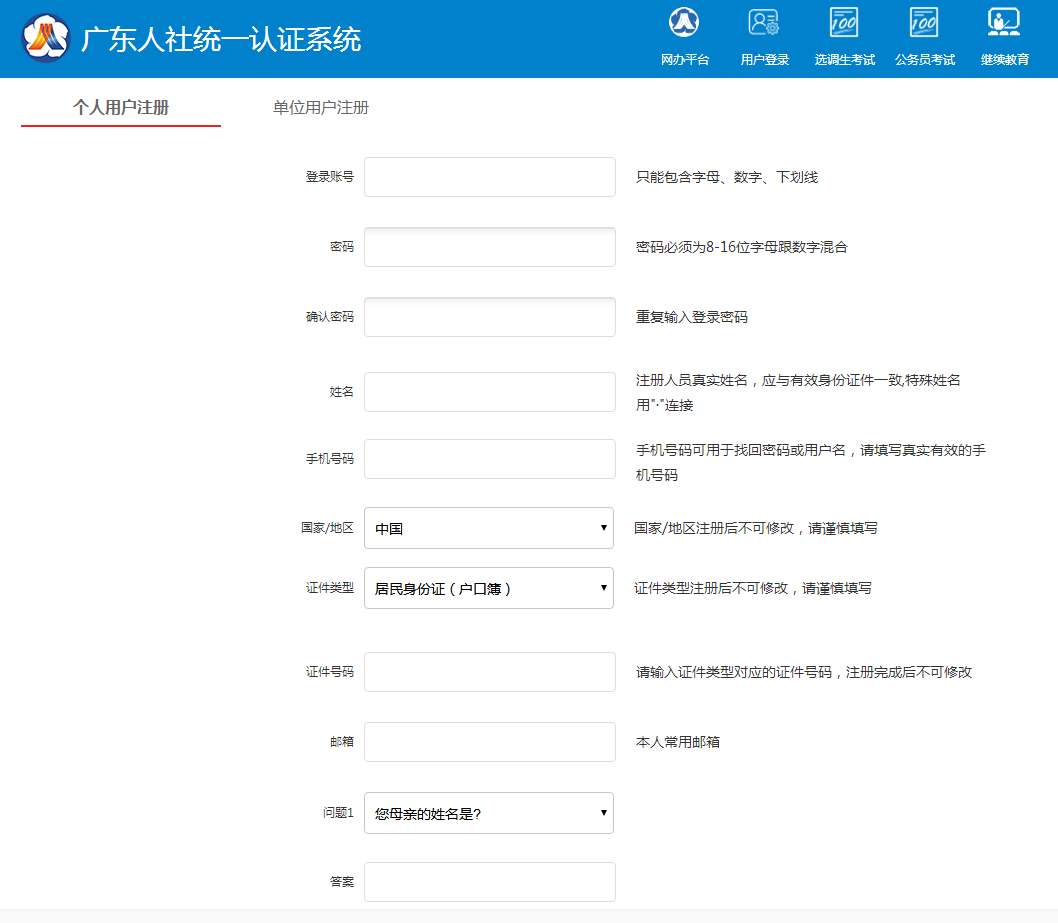Click the 请输入证件类型对应的证件号码 hint text
Image resolution: width=1058 pixels, height=923 pixels.
pos(804,673)
